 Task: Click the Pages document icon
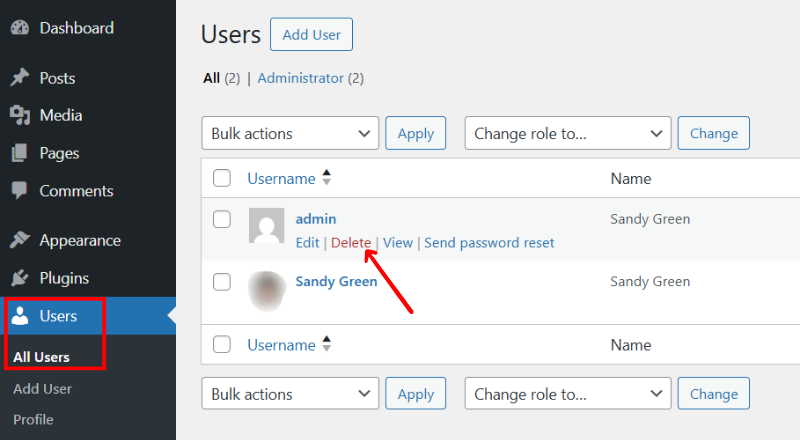pyautogui.click(x=19, y=153)
